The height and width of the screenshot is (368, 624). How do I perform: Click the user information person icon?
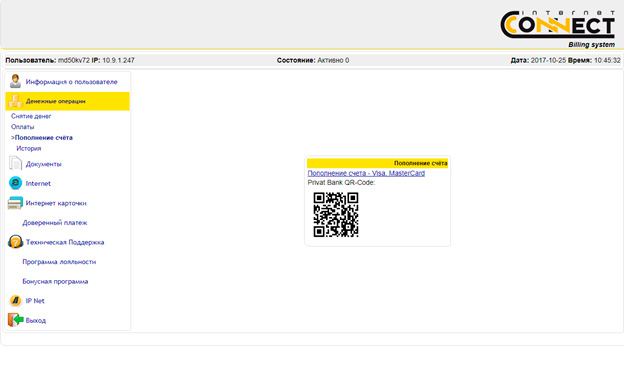16,81
